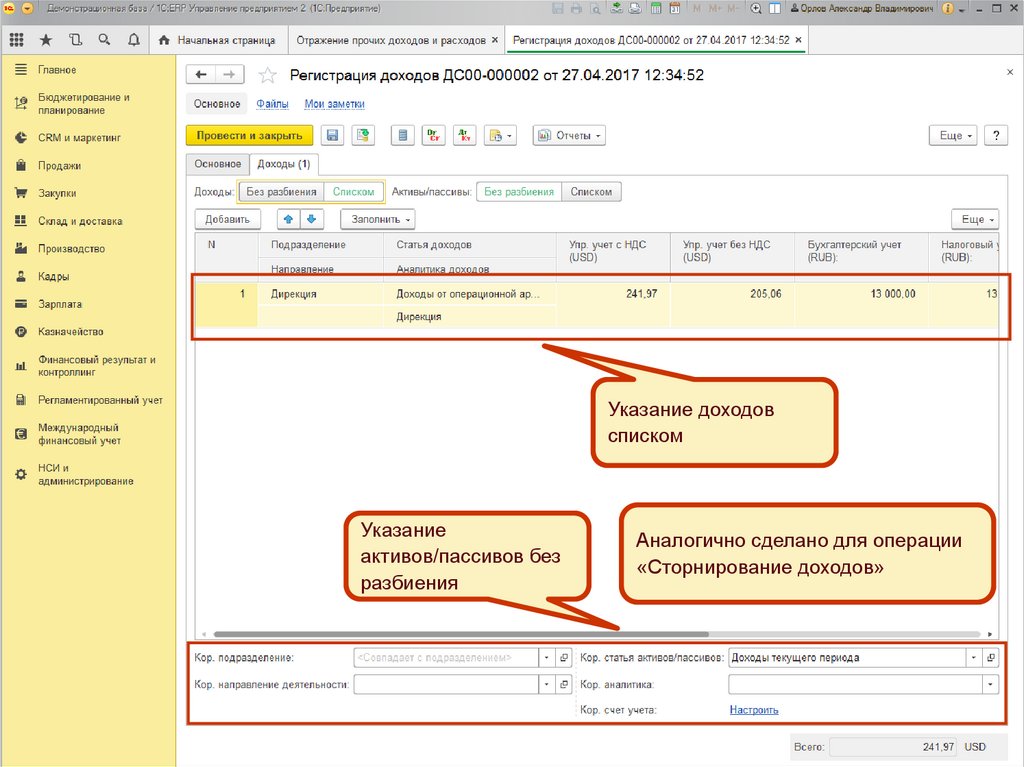Click the favorites star in top toolbar
The width and height of the screenshot is (1024, 767).
[x=46, y=41]
